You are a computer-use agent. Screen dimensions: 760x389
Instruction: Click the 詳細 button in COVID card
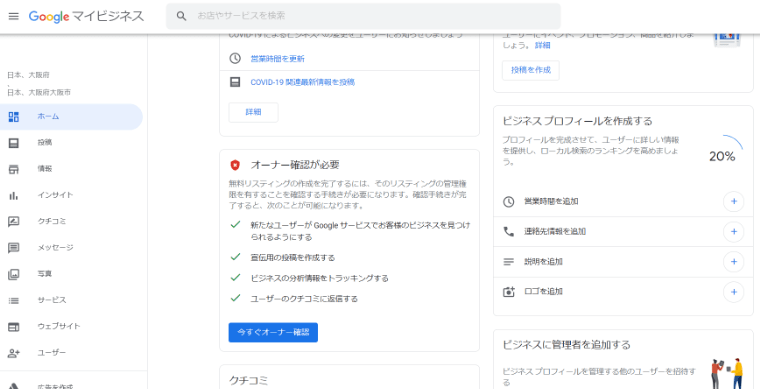pyautogui.click(x=253, y=112)
